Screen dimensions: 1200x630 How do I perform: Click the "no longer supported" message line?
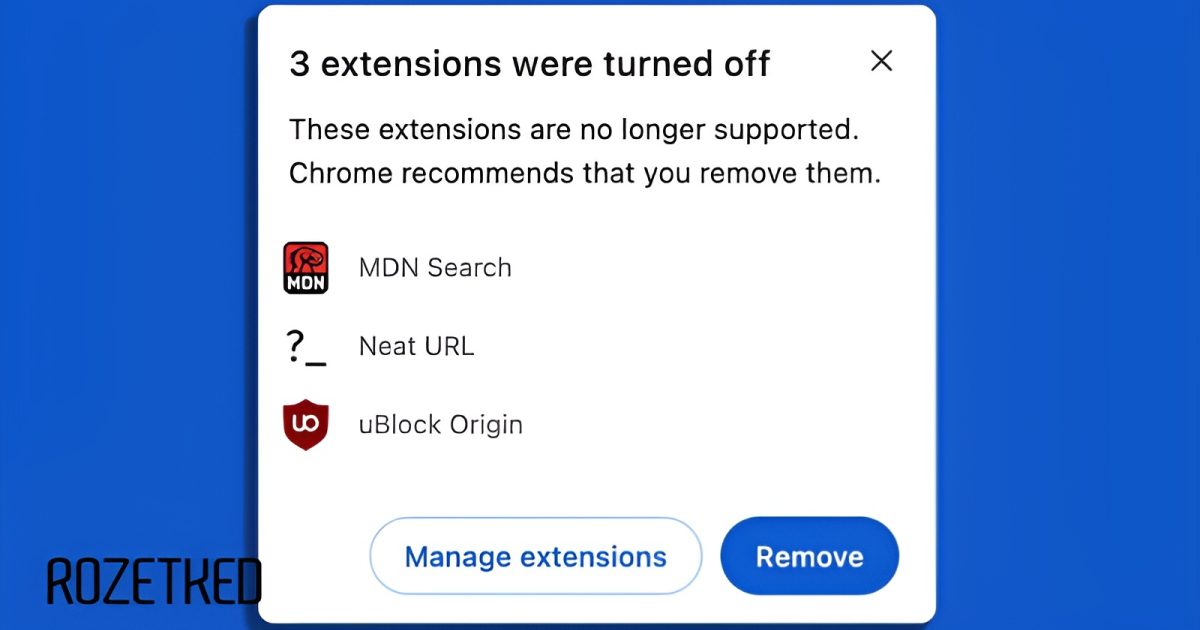(574, 129)
